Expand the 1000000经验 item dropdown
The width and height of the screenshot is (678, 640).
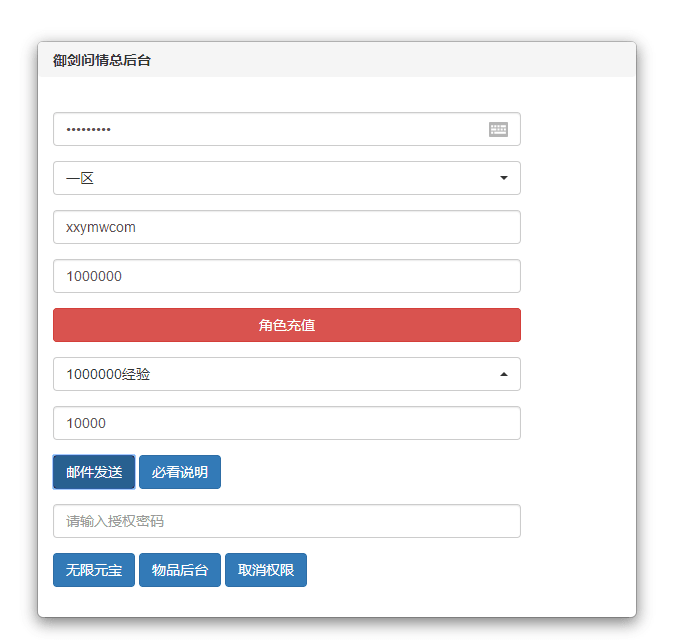click(x=287, y=374)
